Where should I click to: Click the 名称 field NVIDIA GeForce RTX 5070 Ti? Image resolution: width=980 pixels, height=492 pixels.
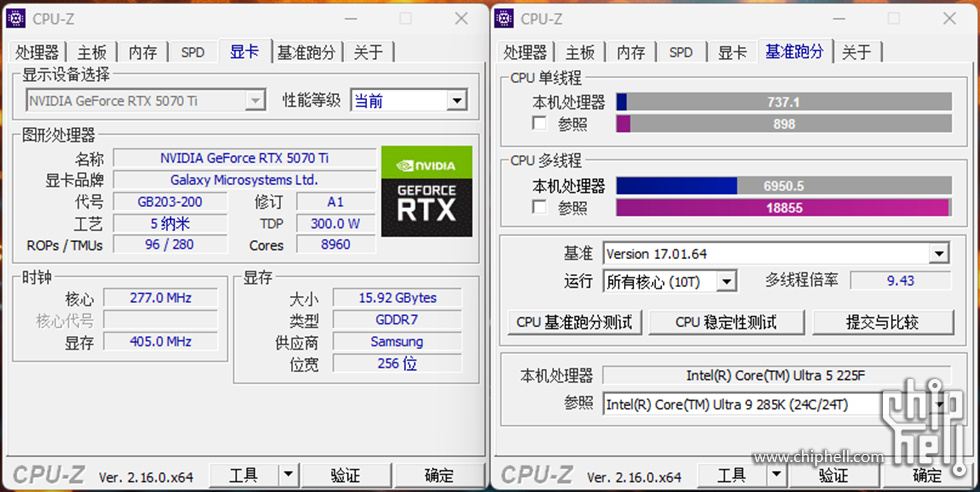[244, 158]
